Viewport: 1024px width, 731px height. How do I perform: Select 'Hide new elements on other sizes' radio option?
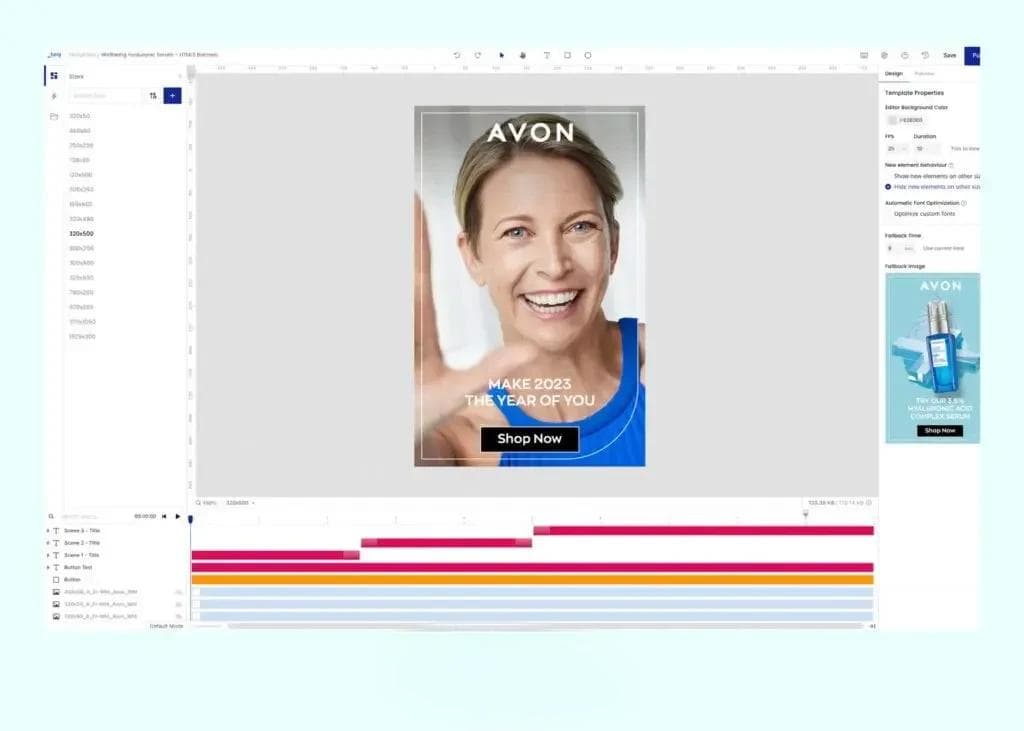886,187
